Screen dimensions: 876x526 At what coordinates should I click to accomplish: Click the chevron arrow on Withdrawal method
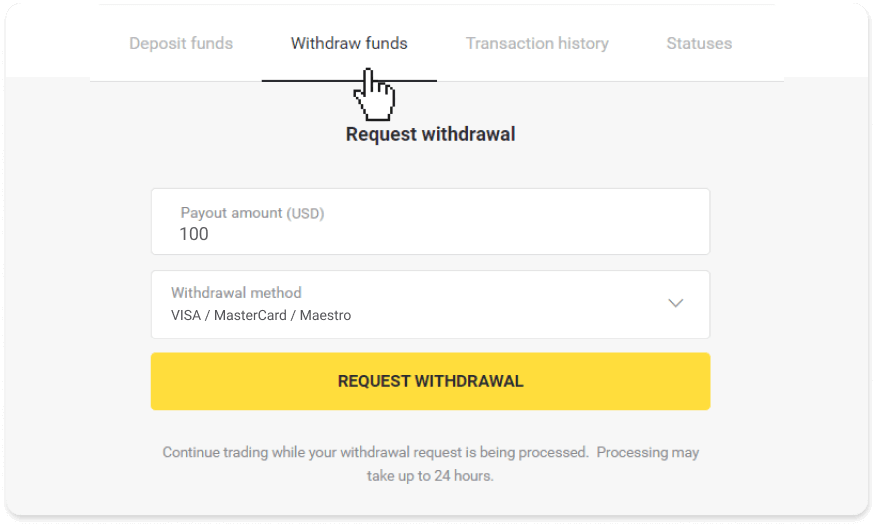coord(676,304)
